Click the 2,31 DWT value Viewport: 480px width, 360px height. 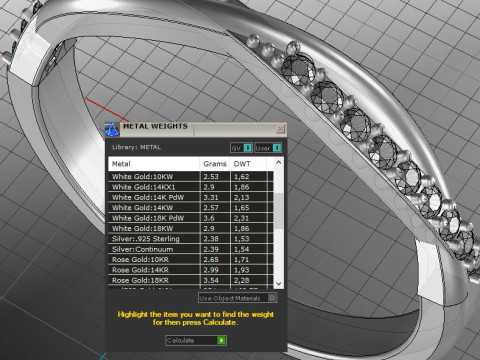[x=241, y=218]
